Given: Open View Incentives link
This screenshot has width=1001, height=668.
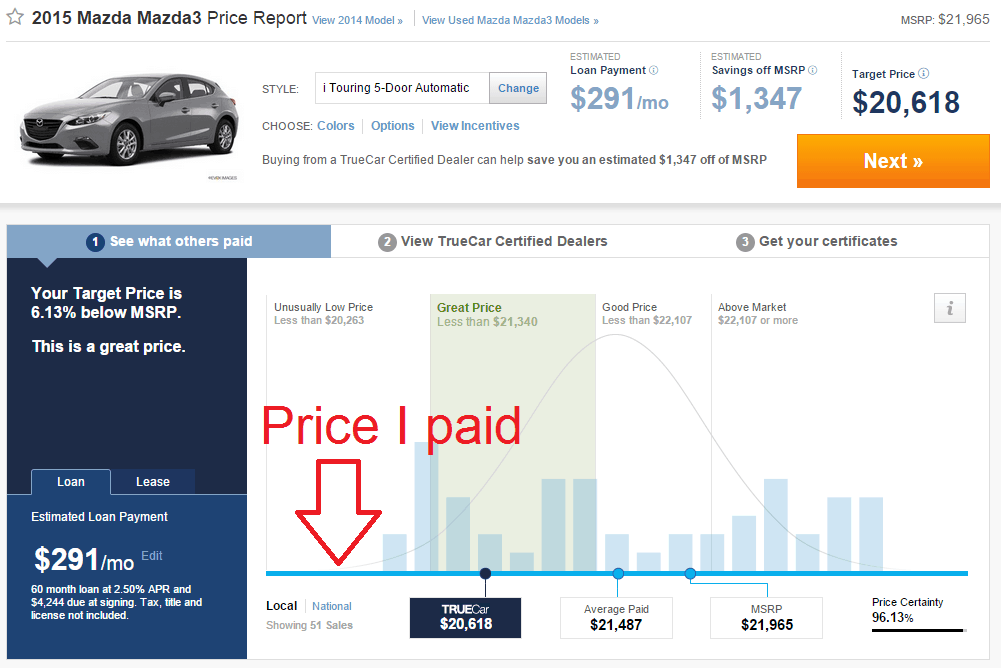Looking at the screenshot, I should coord(475,126).
